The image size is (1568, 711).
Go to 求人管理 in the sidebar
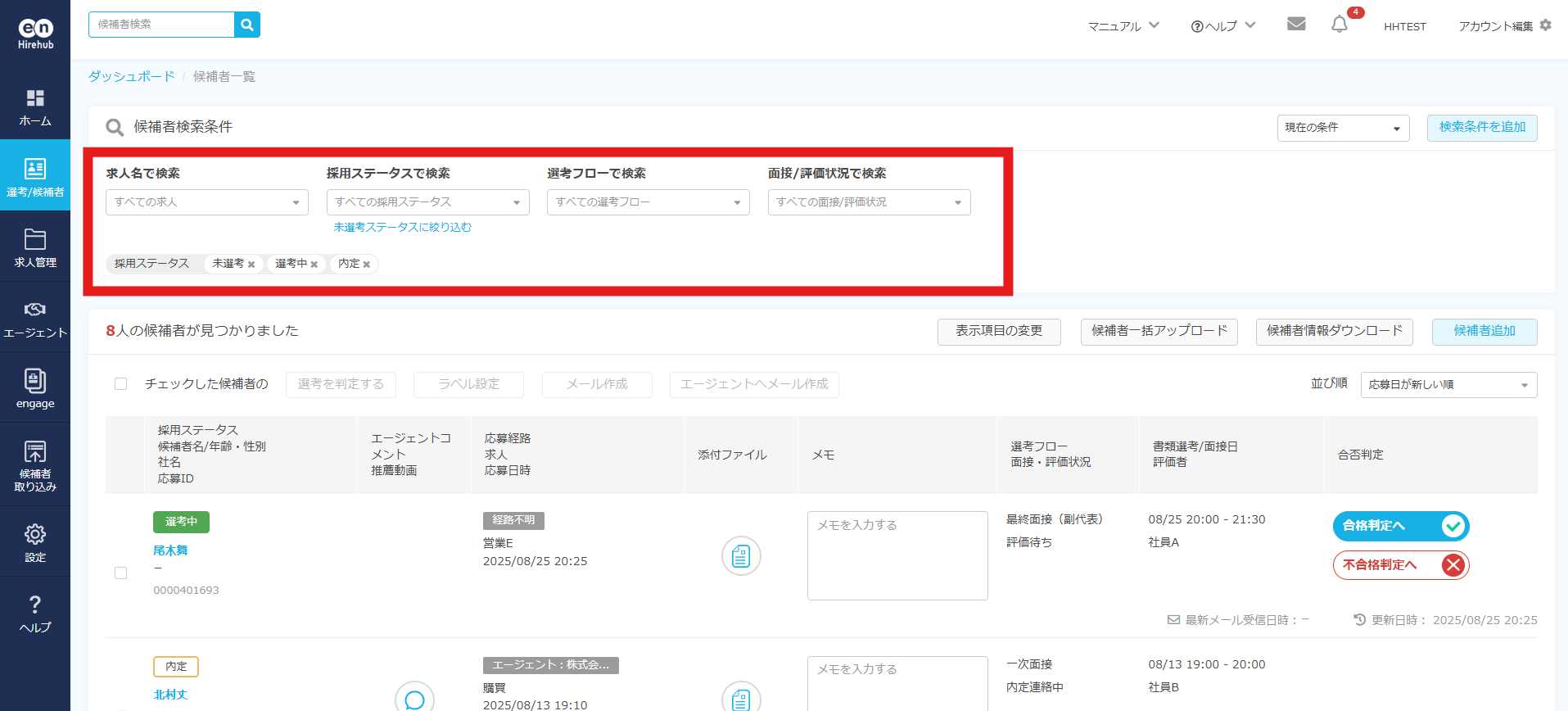pyautogui.click(x=35, y=248)
